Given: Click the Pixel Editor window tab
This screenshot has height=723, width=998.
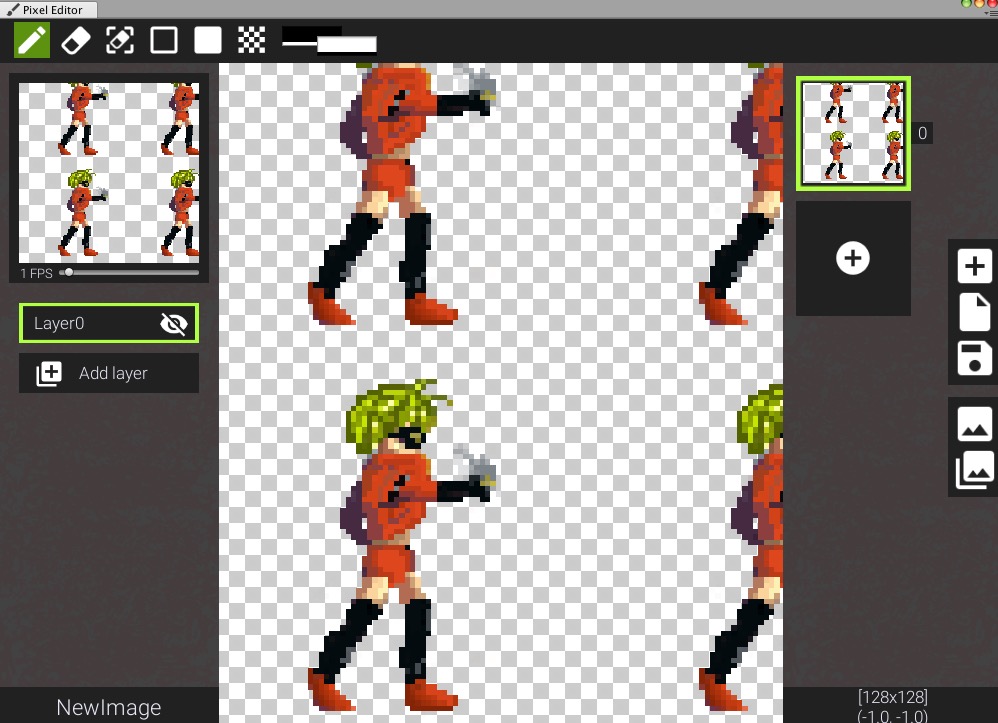Looking at the screenshot, I should 48,10.
